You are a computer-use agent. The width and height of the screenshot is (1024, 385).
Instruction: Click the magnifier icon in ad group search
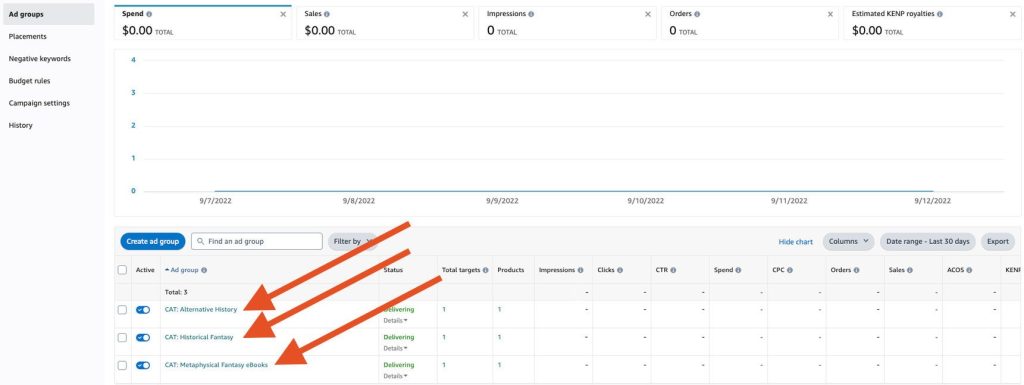coord(200,241)
